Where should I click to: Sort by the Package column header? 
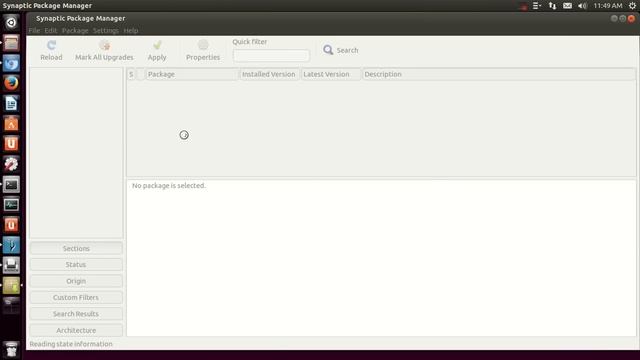pyautogui.click(x=191, y=74)
